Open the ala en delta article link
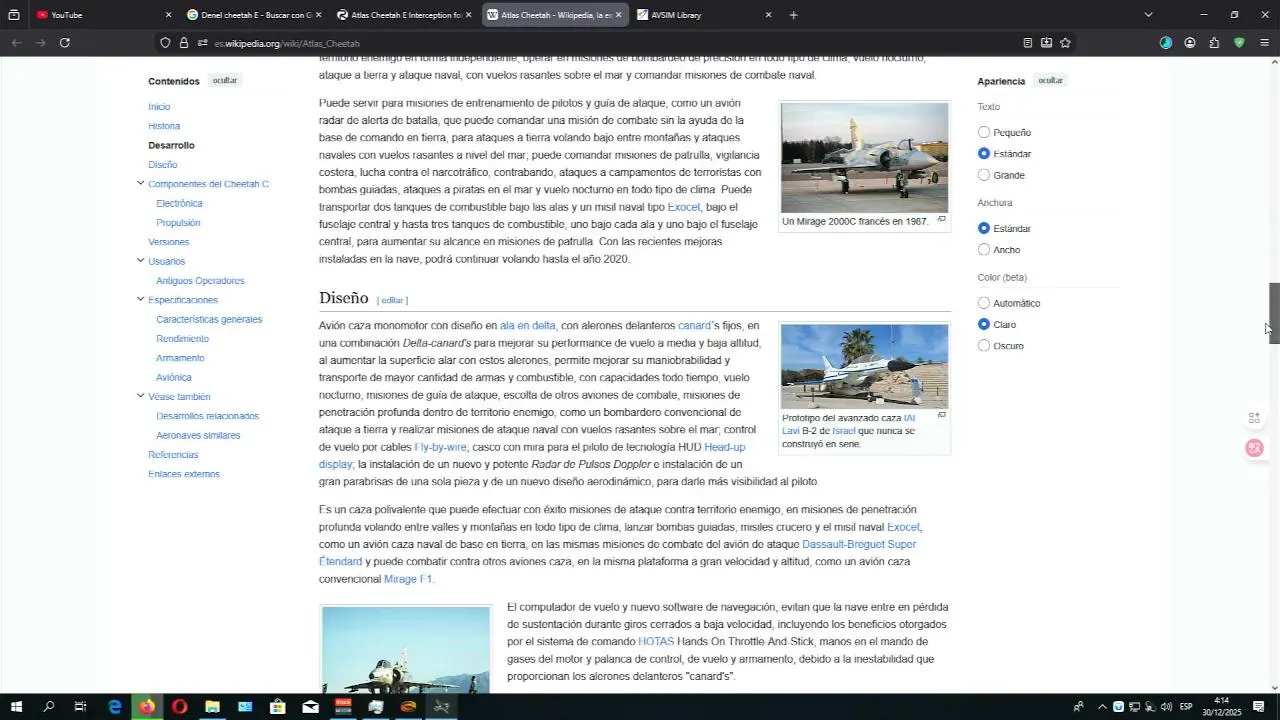This screenshot has height=720, width=1280. [x=527, y=326]
